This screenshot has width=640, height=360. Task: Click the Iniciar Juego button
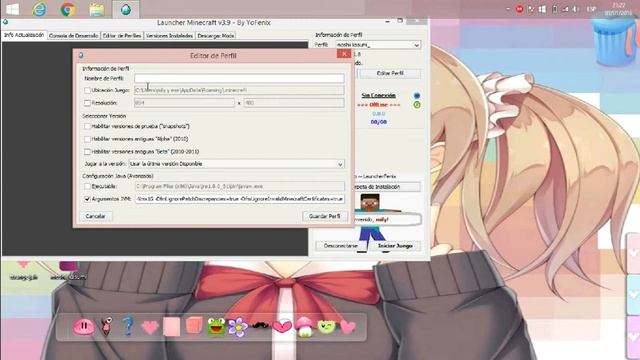(x=395, y=246)
